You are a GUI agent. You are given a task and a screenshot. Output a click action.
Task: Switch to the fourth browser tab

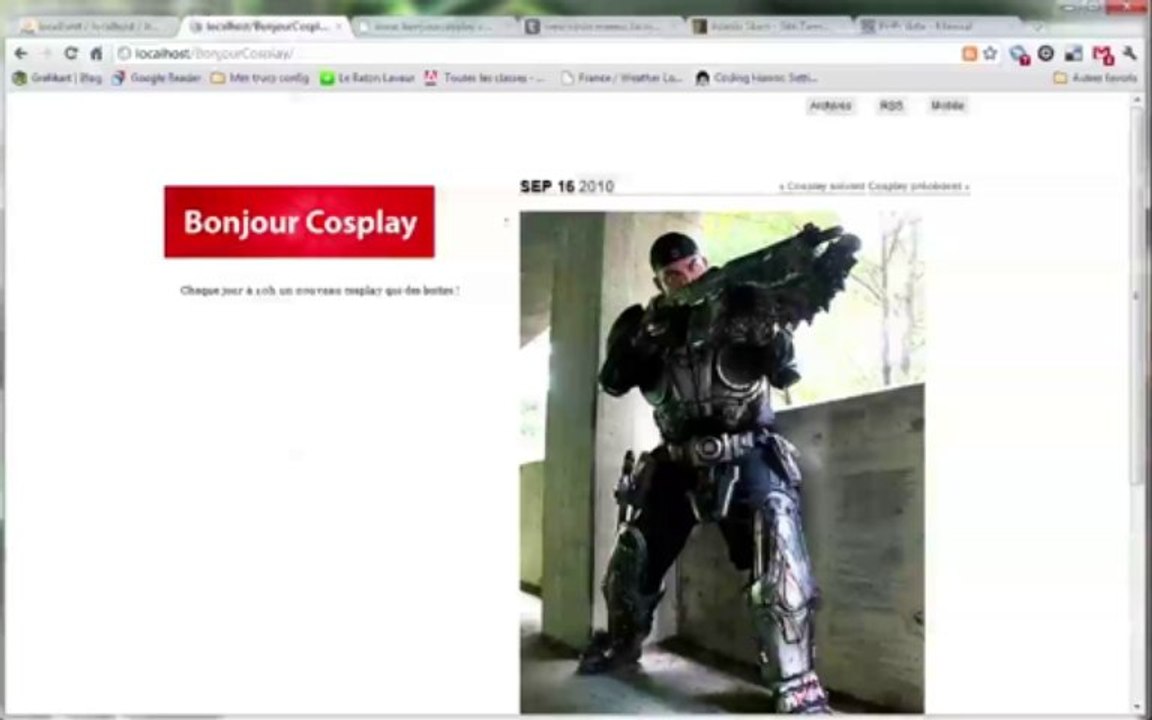(x=602, y=26)
